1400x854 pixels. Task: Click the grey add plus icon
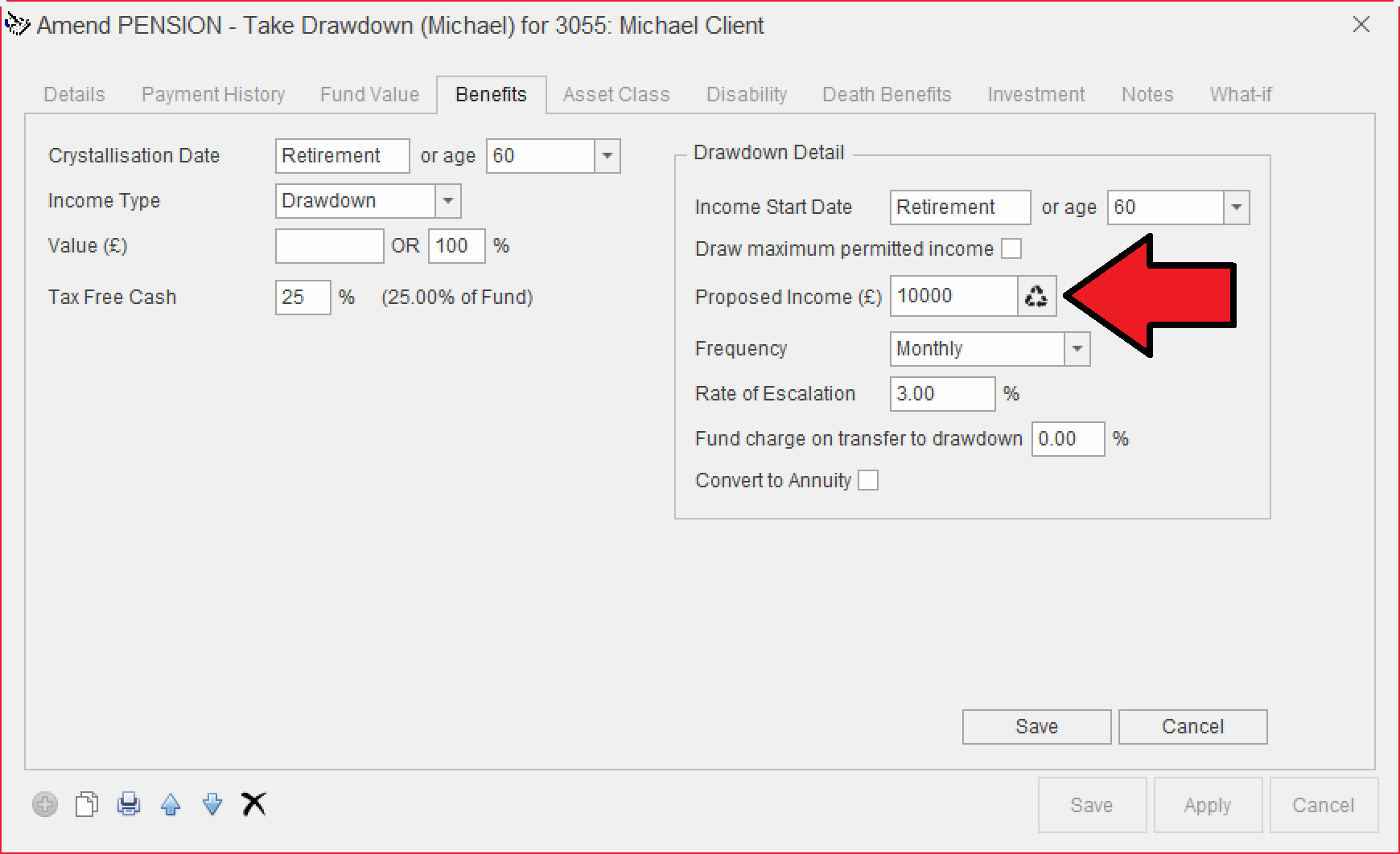click(x=45, y=804)
